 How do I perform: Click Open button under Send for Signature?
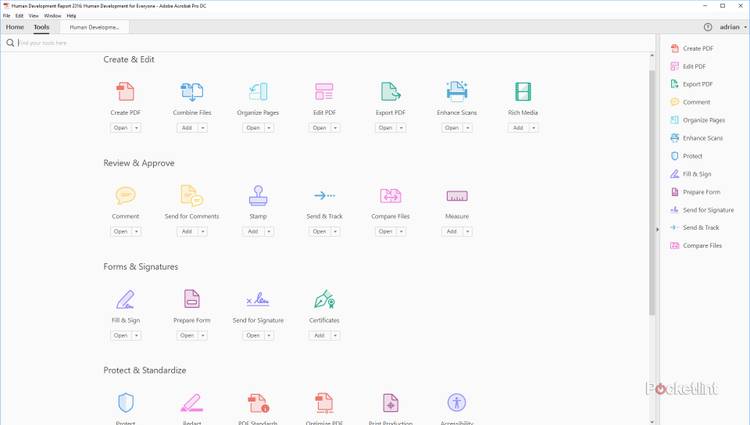[253, 336]
